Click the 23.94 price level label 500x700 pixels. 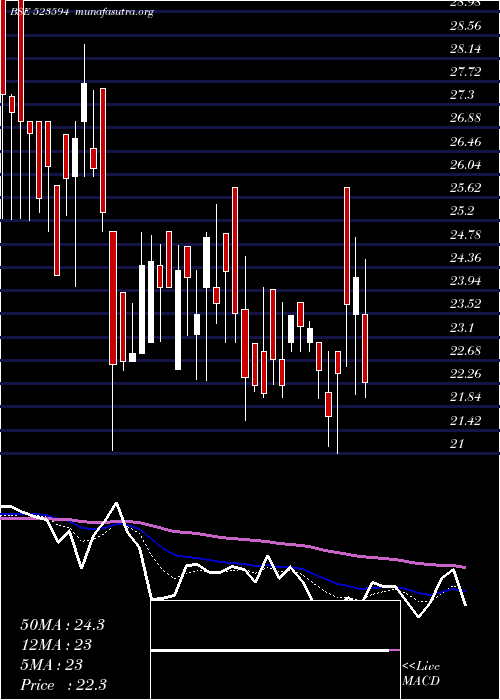(x=466, y=281)
